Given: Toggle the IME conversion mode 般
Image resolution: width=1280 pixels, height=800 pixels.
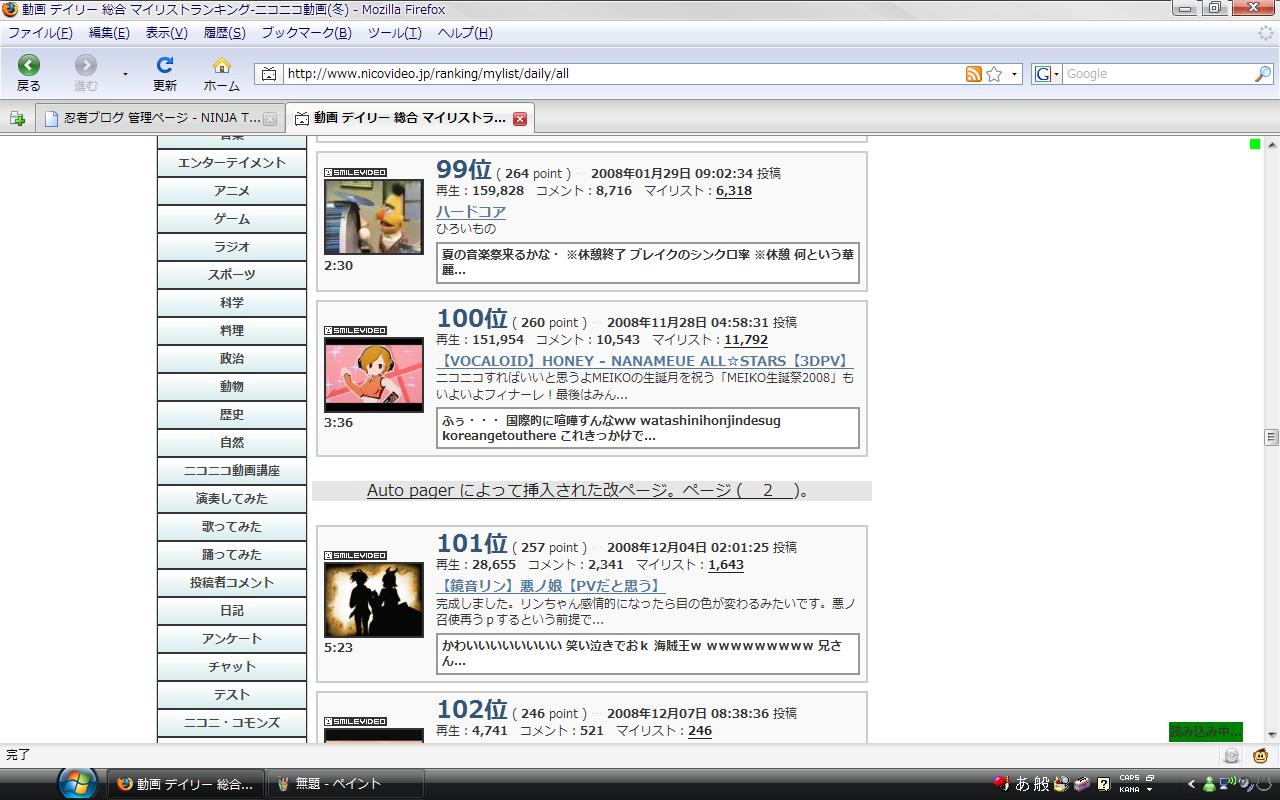Looking at the screenshot, I should tap(1042, 784).
